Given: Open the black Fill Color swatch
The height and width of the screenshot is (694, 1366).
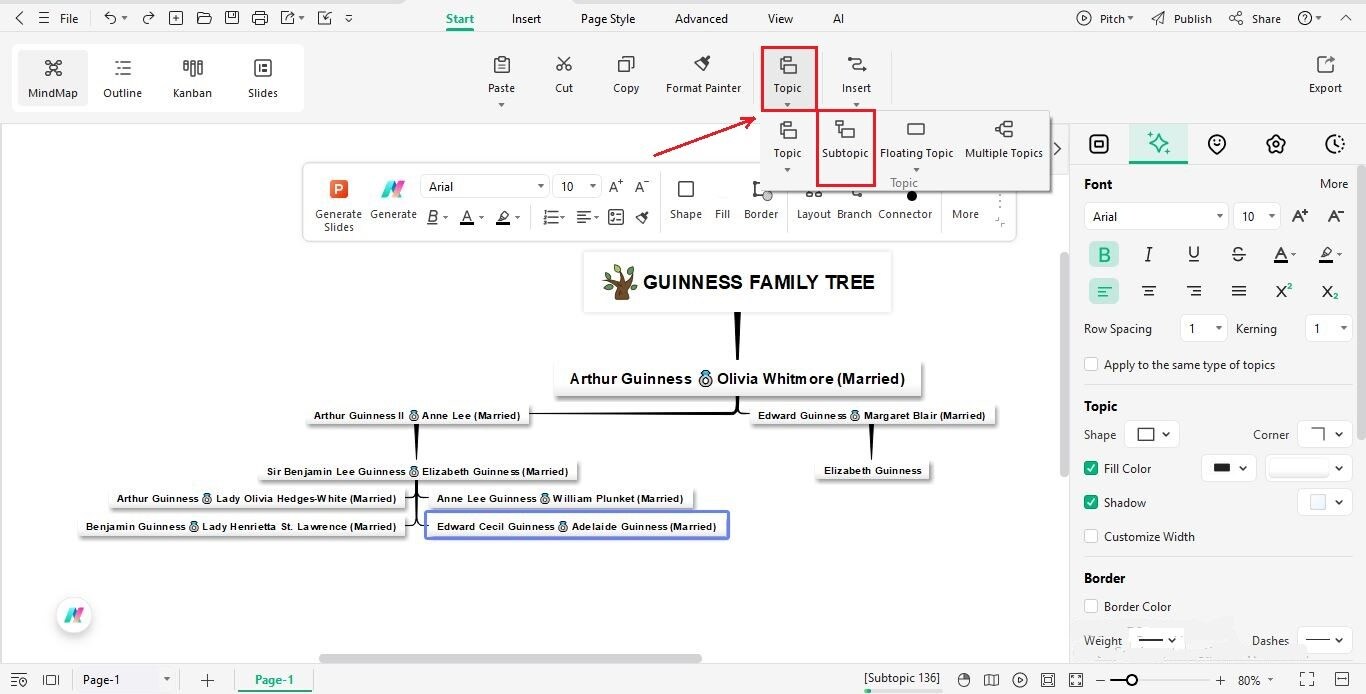Looking at the screenshot, I should [x=1228, y=468].
